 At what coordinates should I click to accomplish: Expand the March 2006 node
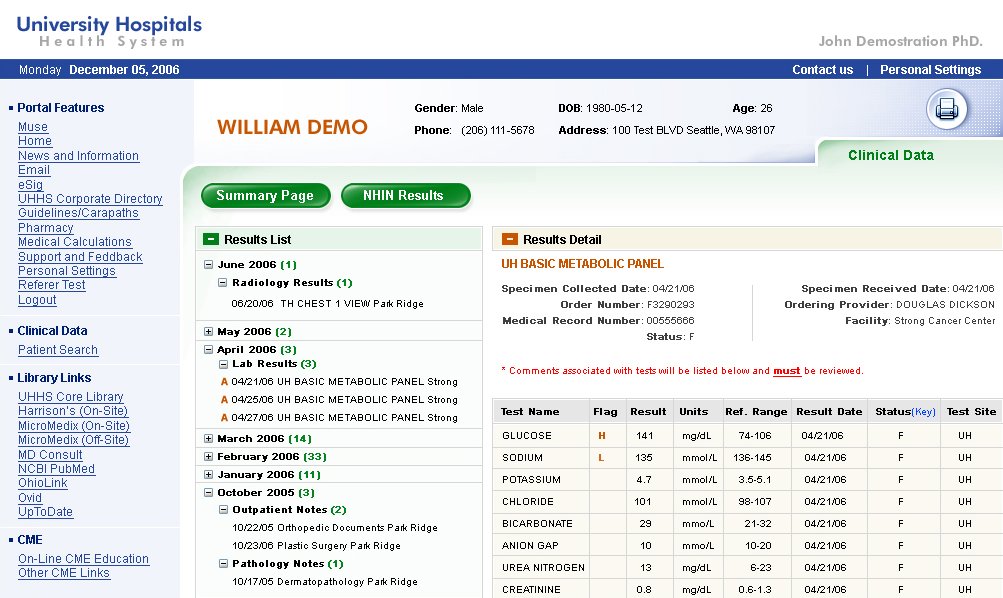(209, 439)
